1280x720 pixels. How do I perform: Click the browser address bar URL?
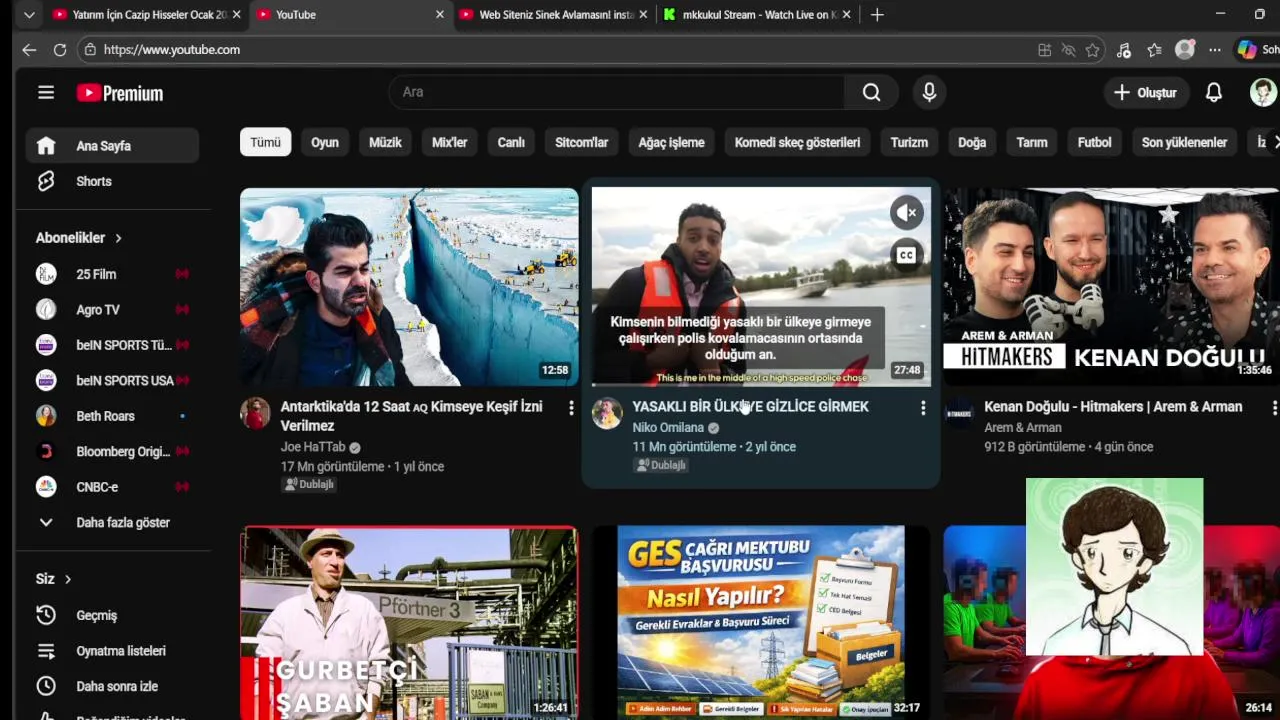coord(172,50)
